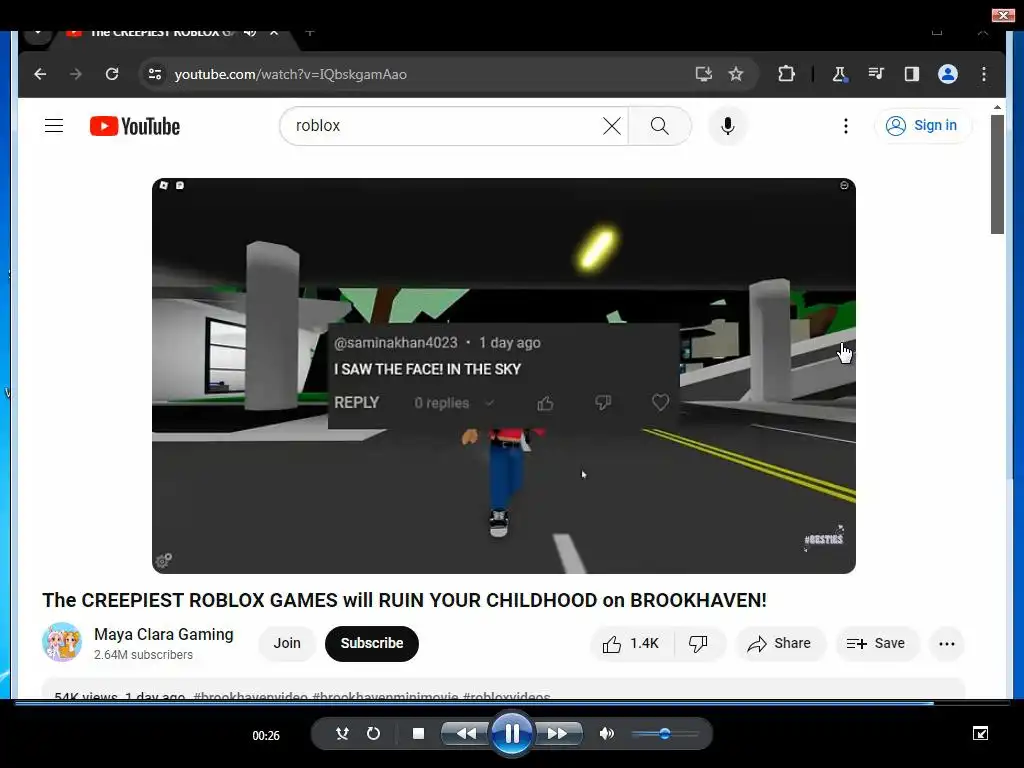Open a new browser tab
Image resolution: width=1024 pixels, height=768 pixels.
310,33
